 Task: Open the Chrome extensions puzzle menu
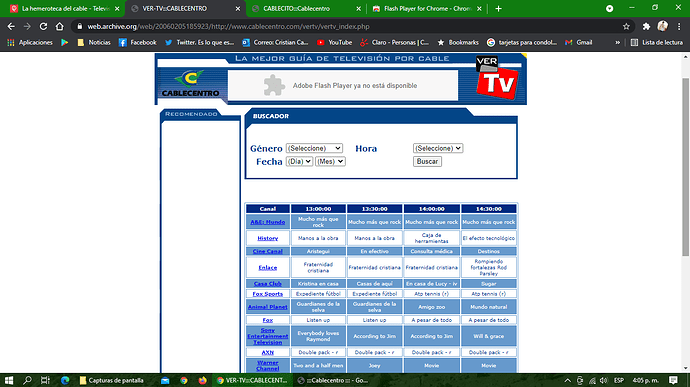pos(646,26)
